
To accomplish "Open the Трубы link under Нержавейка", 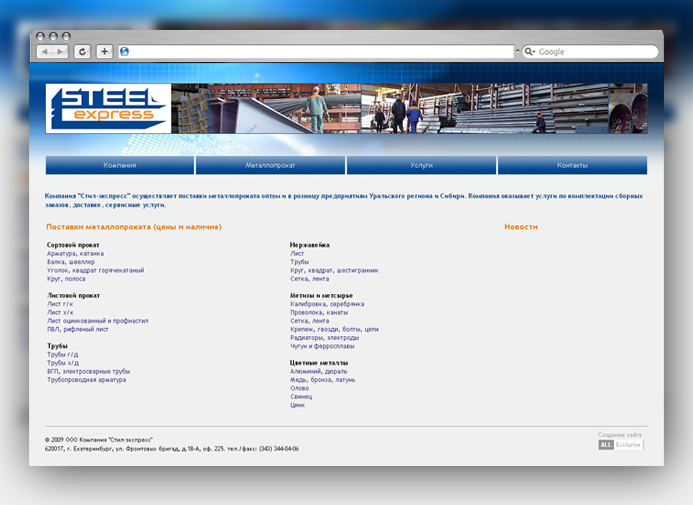I will [x=300, y=262].
